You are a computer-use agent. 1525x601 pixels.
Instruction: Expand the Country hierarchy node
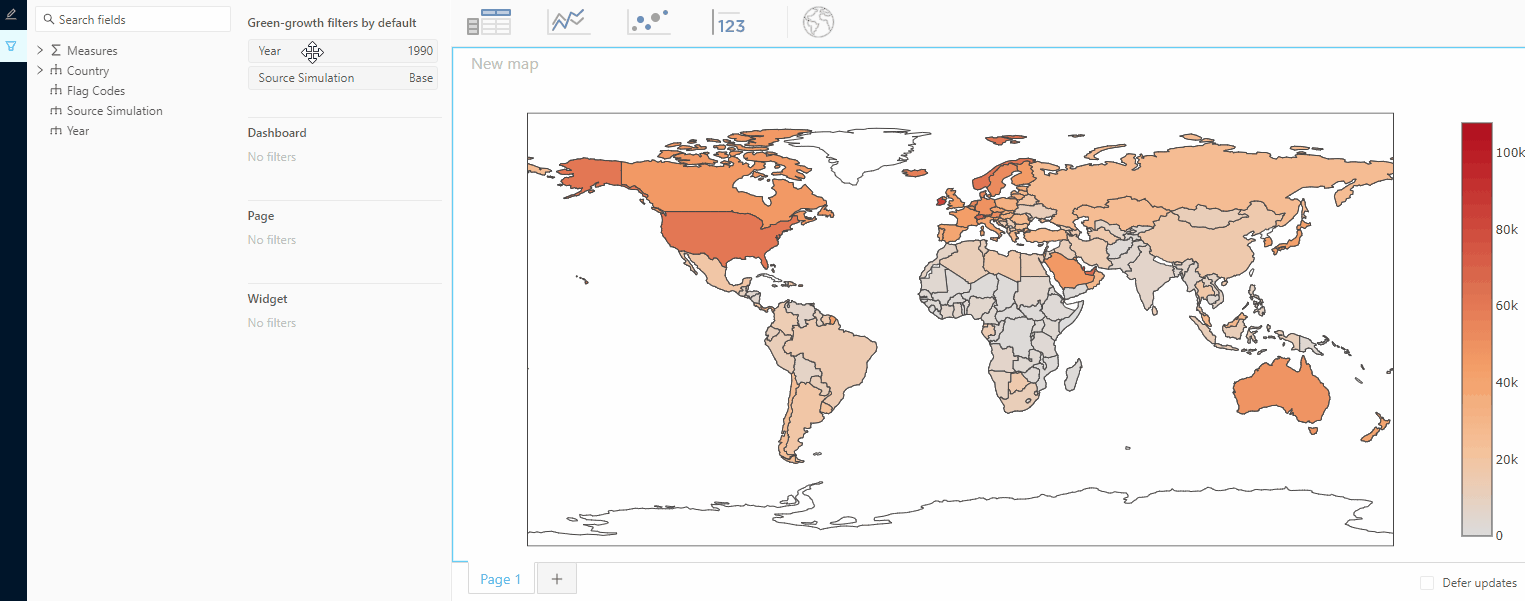point(40,70)
